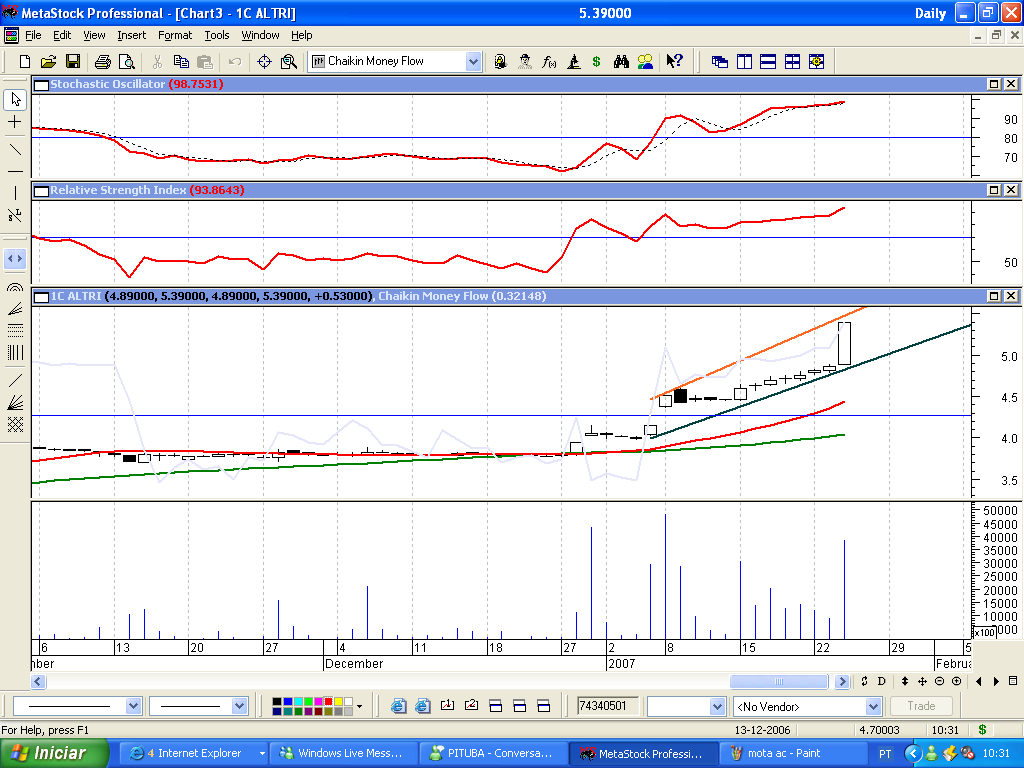Open a file with the folder icon

48,61
